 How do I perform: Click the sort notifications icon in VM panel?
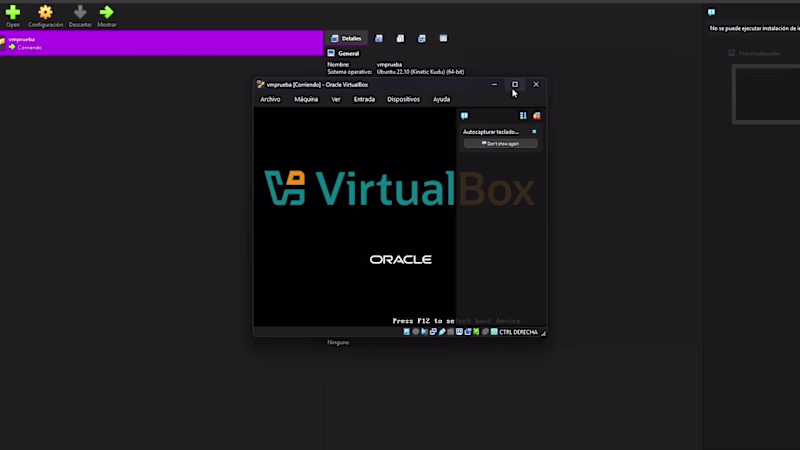click(523, 116)
